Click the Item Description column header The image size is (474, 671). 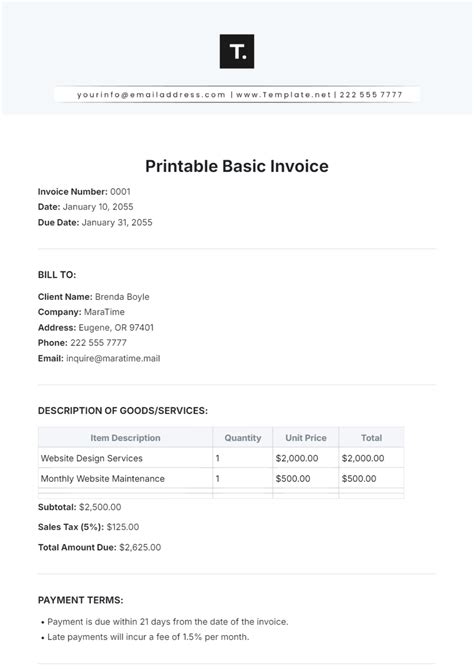pos(125,438)
